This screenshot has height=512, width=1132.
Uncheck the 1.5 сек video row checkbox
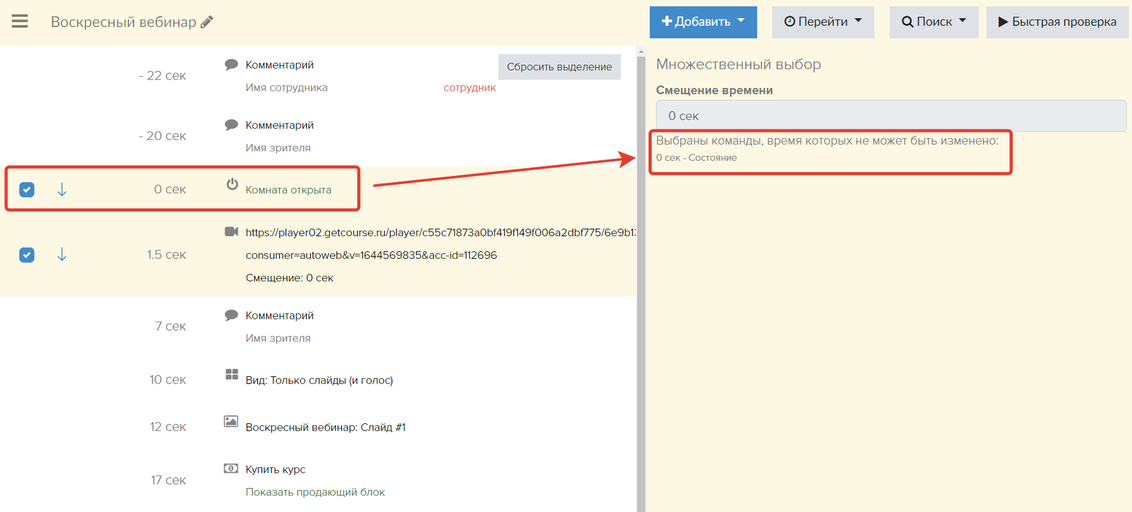[27, 255]
